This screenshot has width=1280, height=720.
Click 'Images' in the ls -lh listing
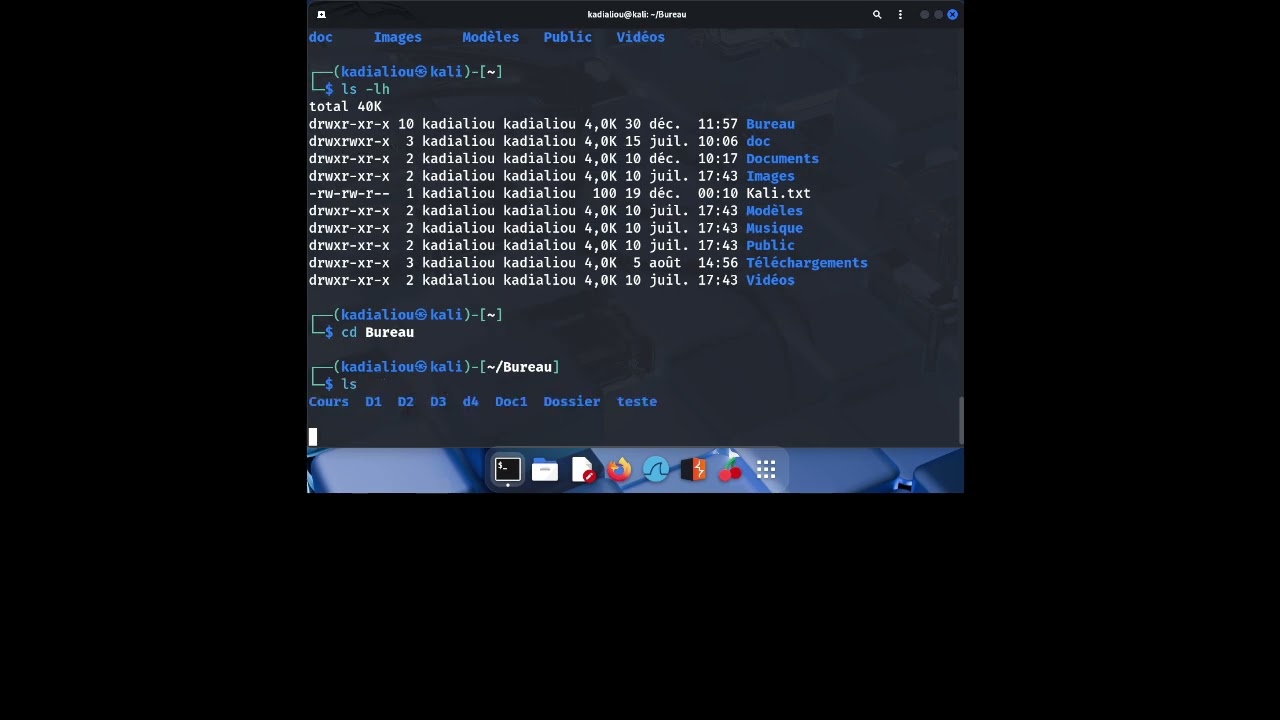(770, 176)
